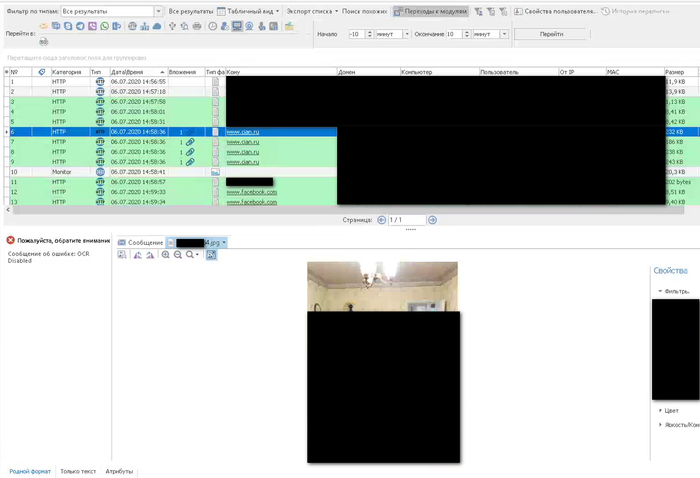Viewport: 700px width, 478px height.
Task: Expand the Filters section in Properties
Action: click(660, 291)
